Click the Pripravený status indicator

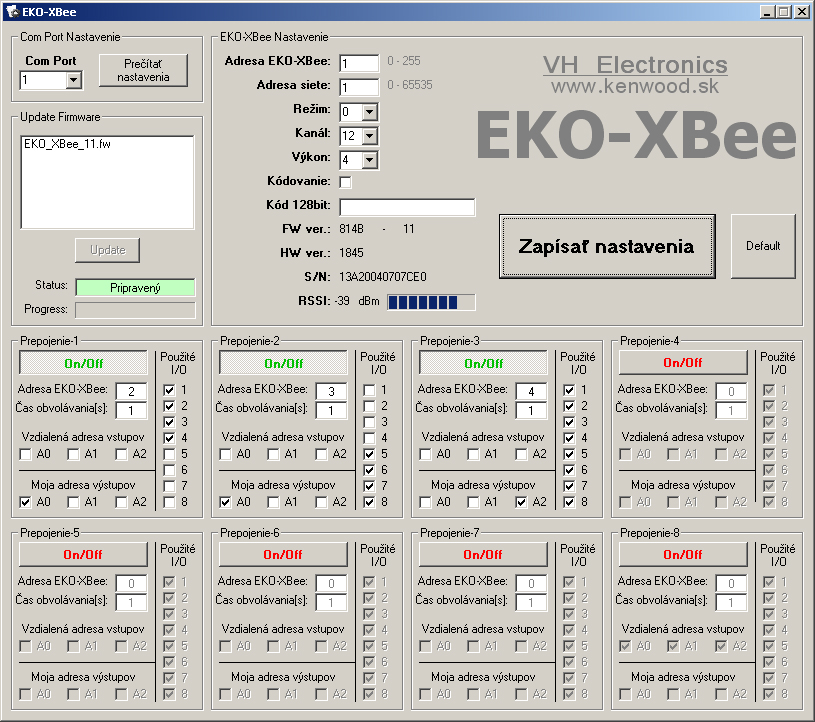point(135,287)
